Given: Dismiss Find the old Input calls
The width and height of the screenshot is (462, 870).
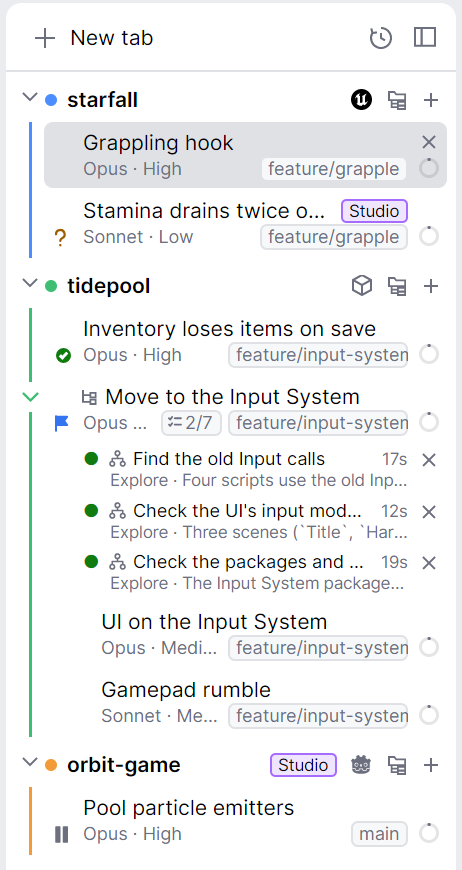Looking at the screenshot, I should click(x=429, y=459).
